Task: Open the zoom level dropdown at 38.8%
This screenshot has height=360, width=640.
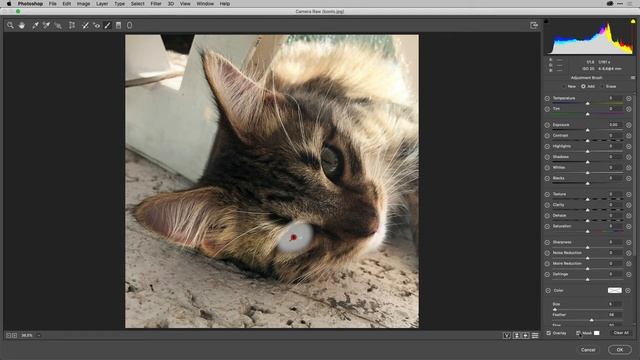Action: tap(39, 336)
